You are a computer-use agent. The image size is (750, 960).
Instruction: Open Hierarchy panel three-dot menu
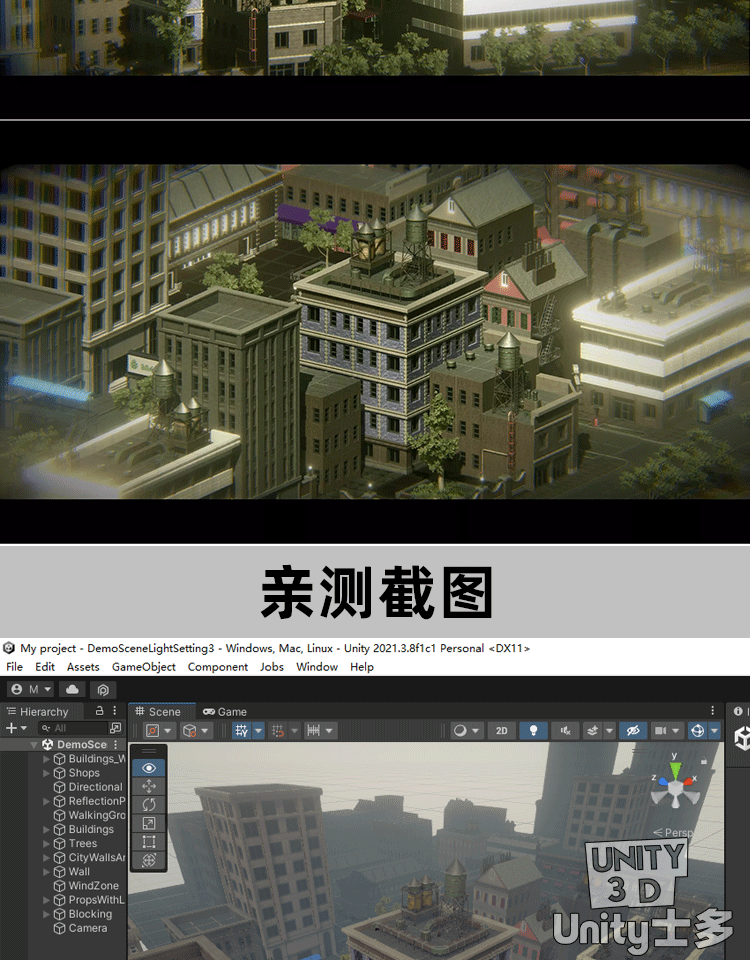[x=114, y=711]
